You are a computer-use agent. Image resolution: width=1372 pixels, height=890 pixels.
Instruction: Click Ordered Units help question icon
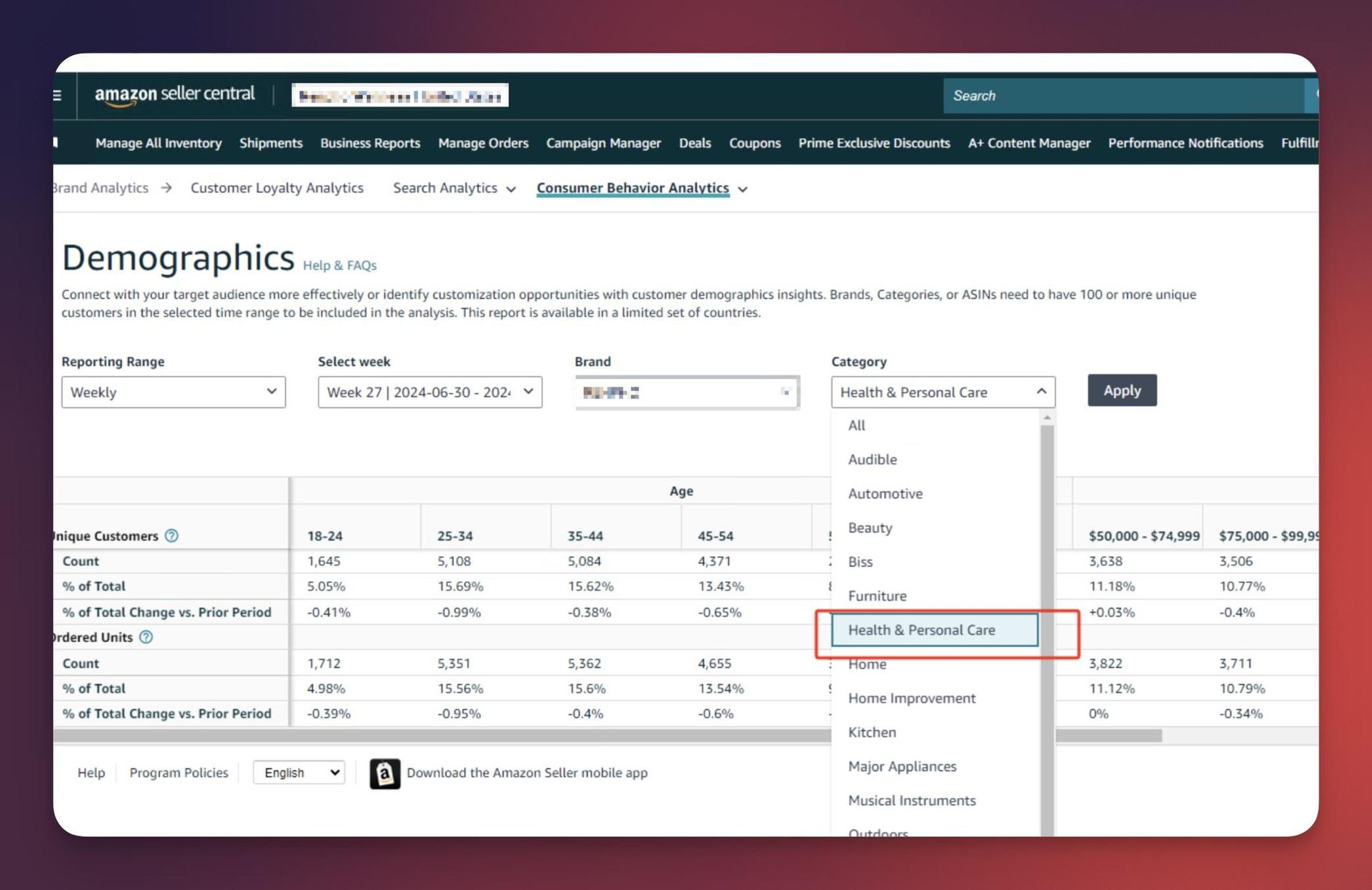(146, 637)
